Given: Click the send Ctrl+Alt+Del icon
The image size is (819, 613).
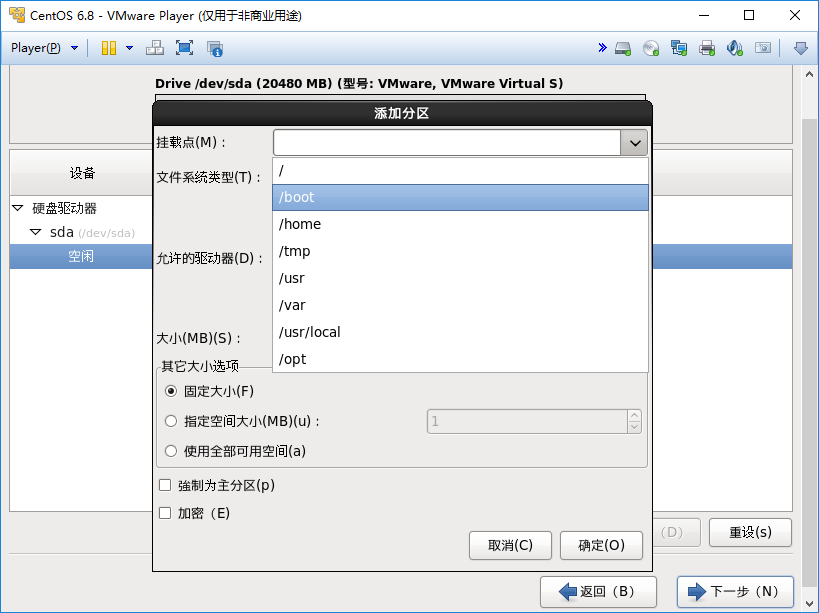Looking at the screenshot, I should coord(155,48).
